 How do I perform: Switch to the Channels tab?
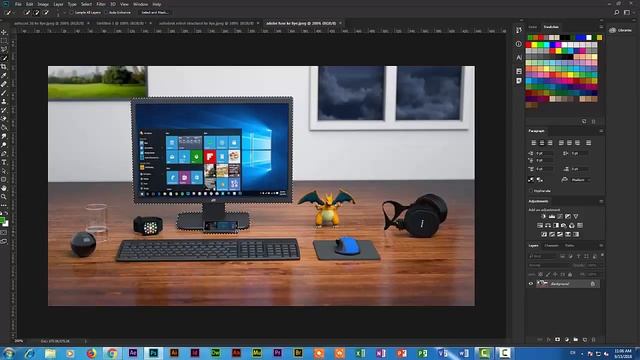click(551, 246)
